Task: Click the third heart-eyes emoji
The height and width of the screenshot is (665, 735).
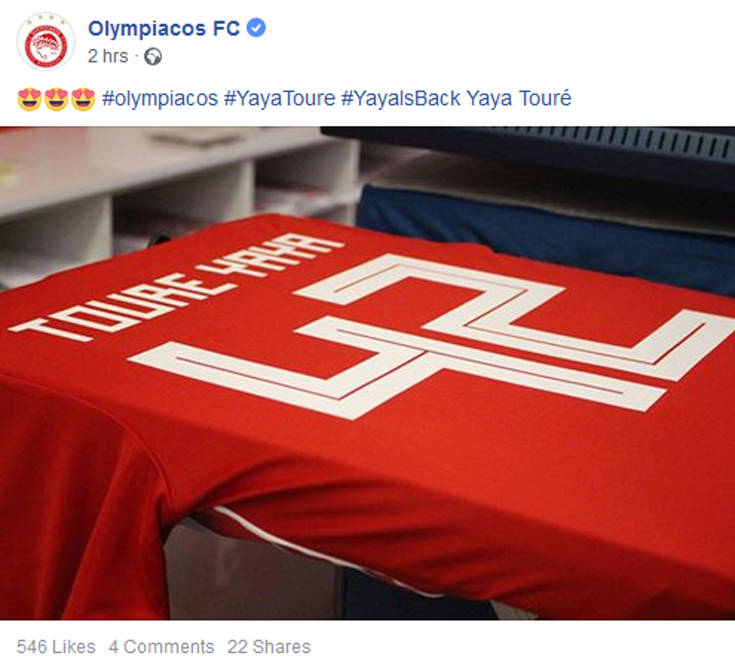Action: 83,99
